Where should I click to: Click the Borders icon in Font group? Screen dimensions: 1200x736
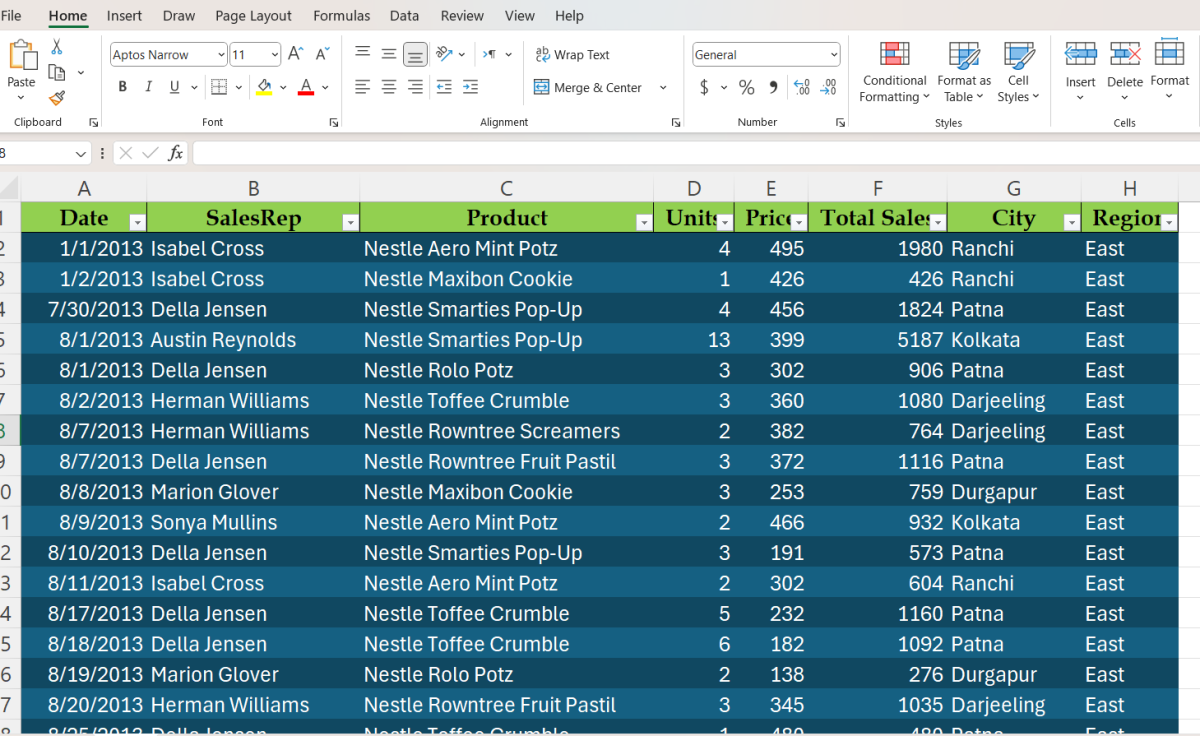point(219,87)
